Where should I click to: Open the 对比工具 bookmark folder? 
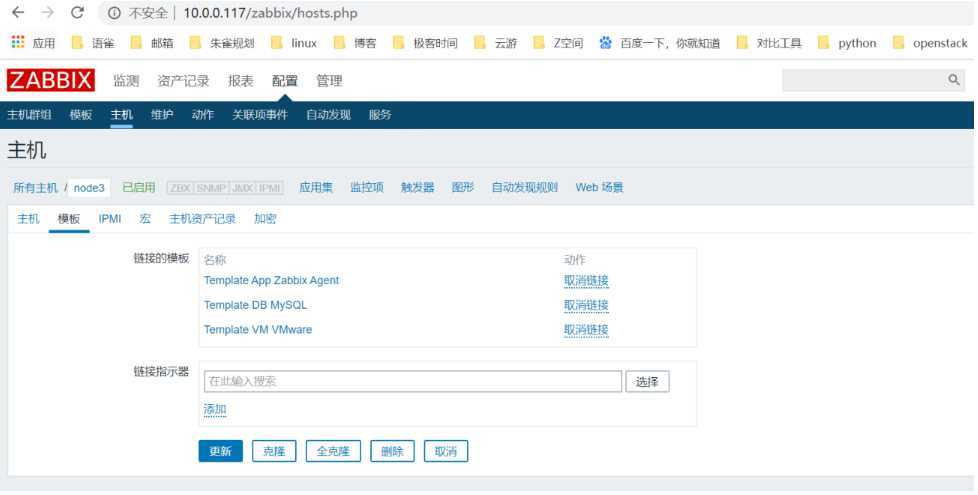pyautogui.click(x=769, y=43)
